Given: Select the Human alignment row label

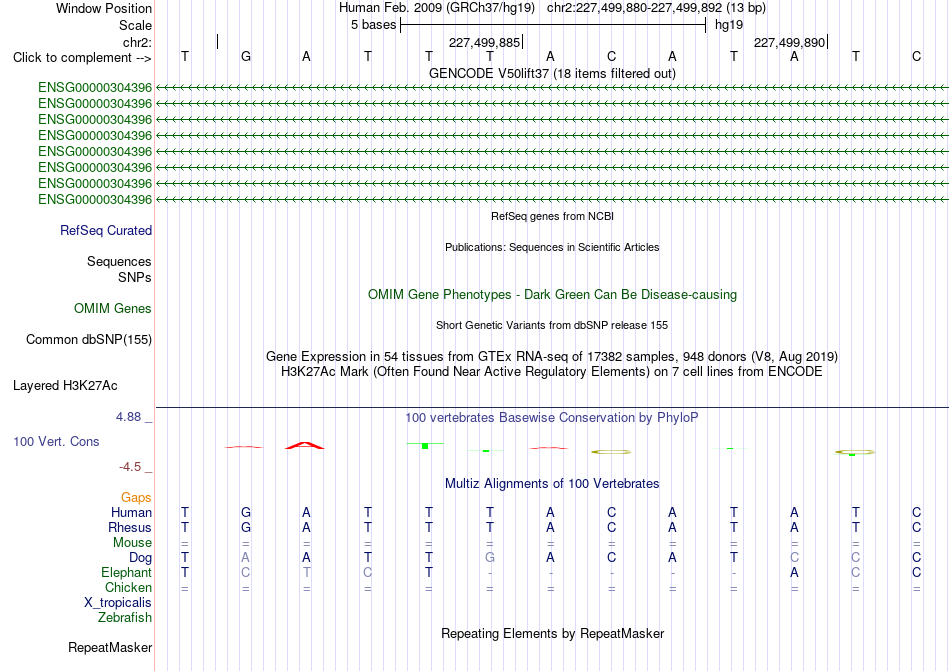Looking at the screenshot, I should [131, 513].
